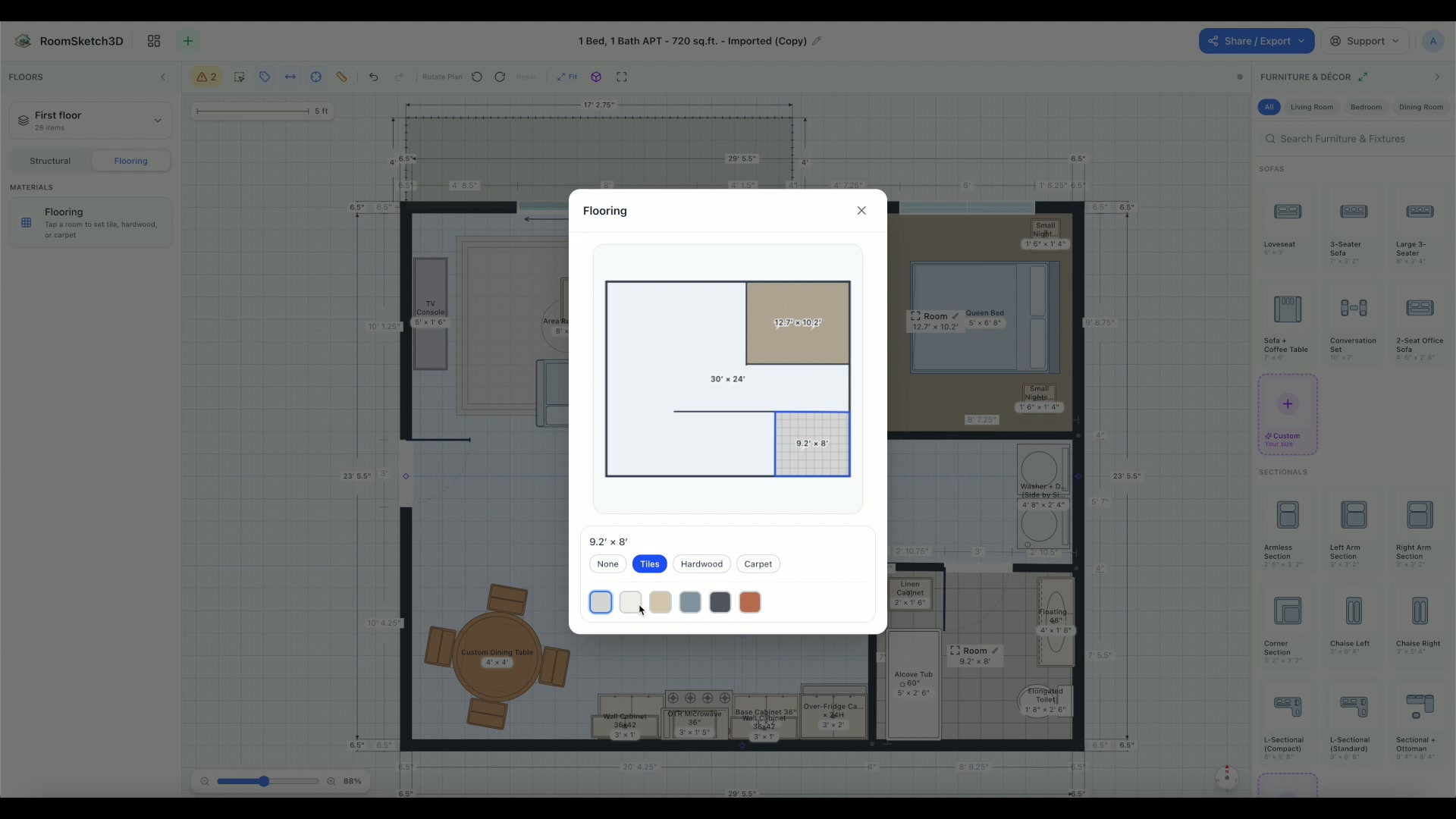Add the L-Sectional (Compact)
Image resolution: width=1456 pixels, height=819 pixels.
tap(1288, 723)
